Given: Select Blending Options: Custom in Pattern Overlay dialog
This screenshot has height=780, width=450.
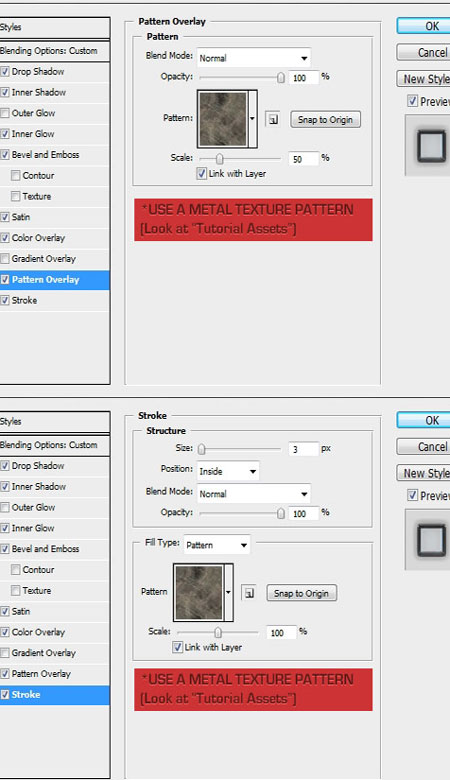Looking at the screenshot, I should coord(54,51).
